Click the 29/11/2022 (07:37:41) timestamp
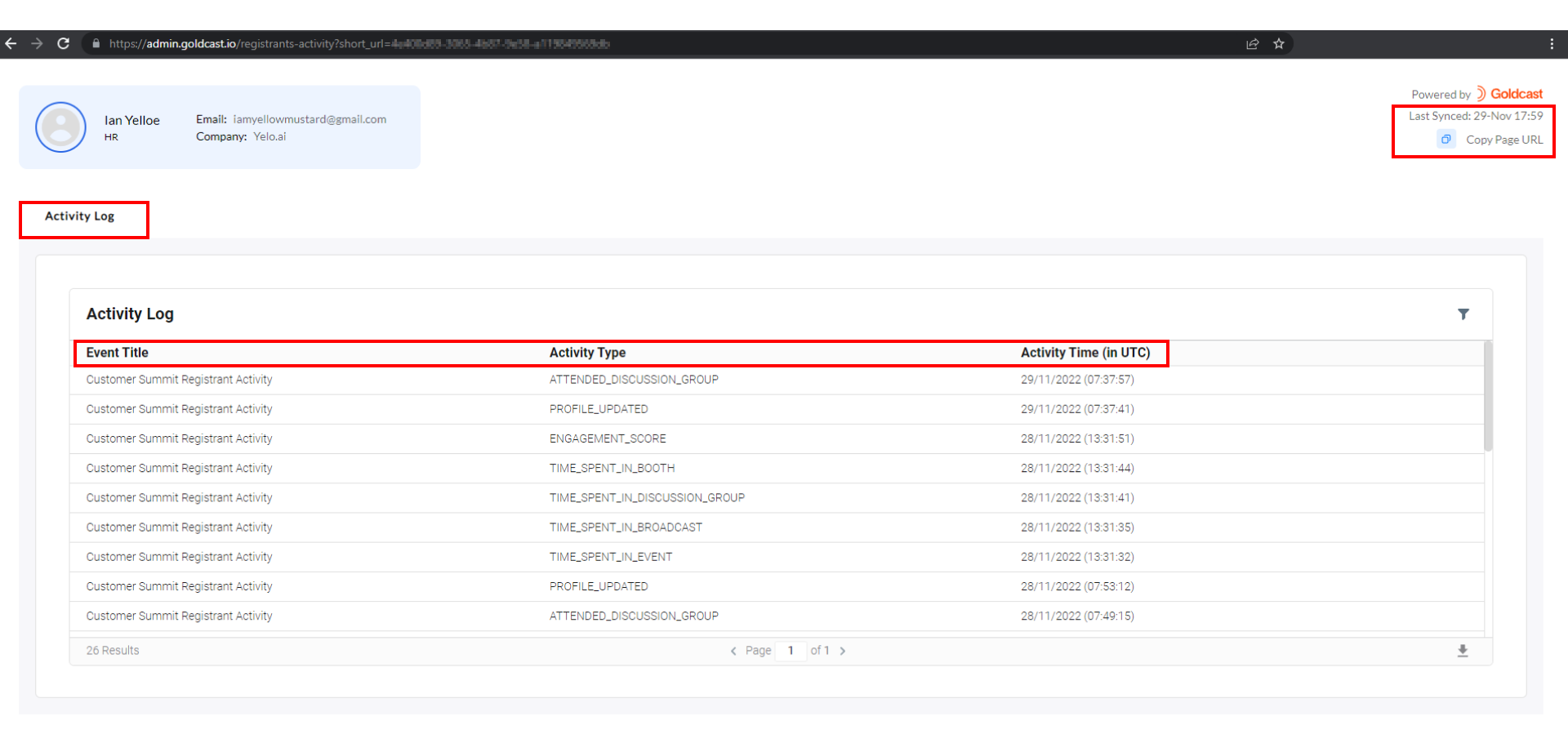Screen dimensions: 1568x752 pyautogui.click(x=1077, y=409)
